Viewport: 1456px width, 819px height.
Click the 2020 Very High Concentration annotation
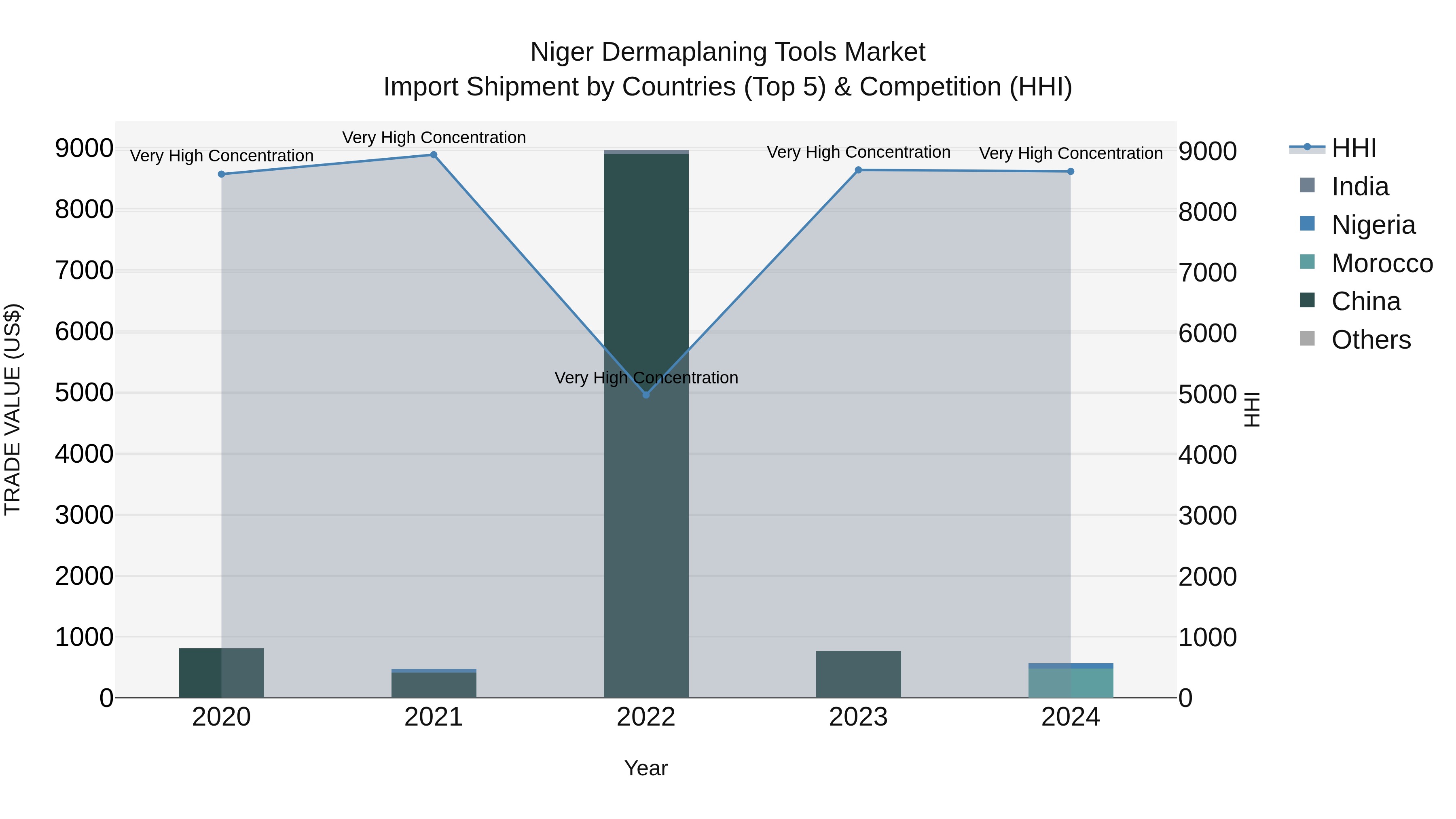pyautogui.click(x=222, y=155)
